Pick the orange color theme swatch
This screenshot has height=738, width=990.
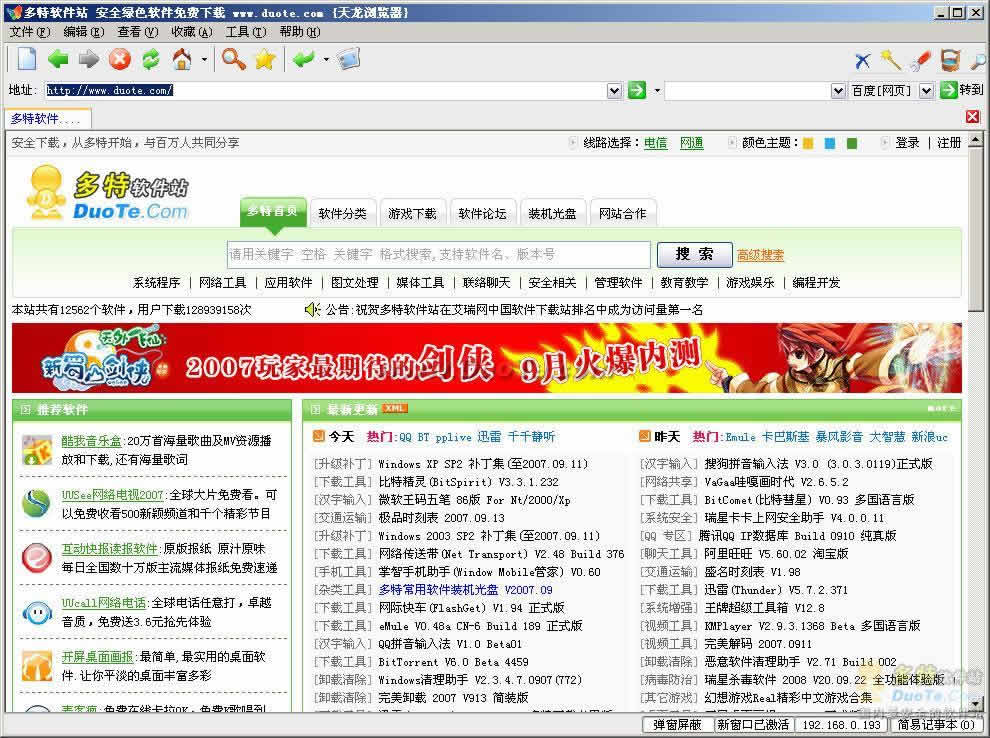coord(808,143)
